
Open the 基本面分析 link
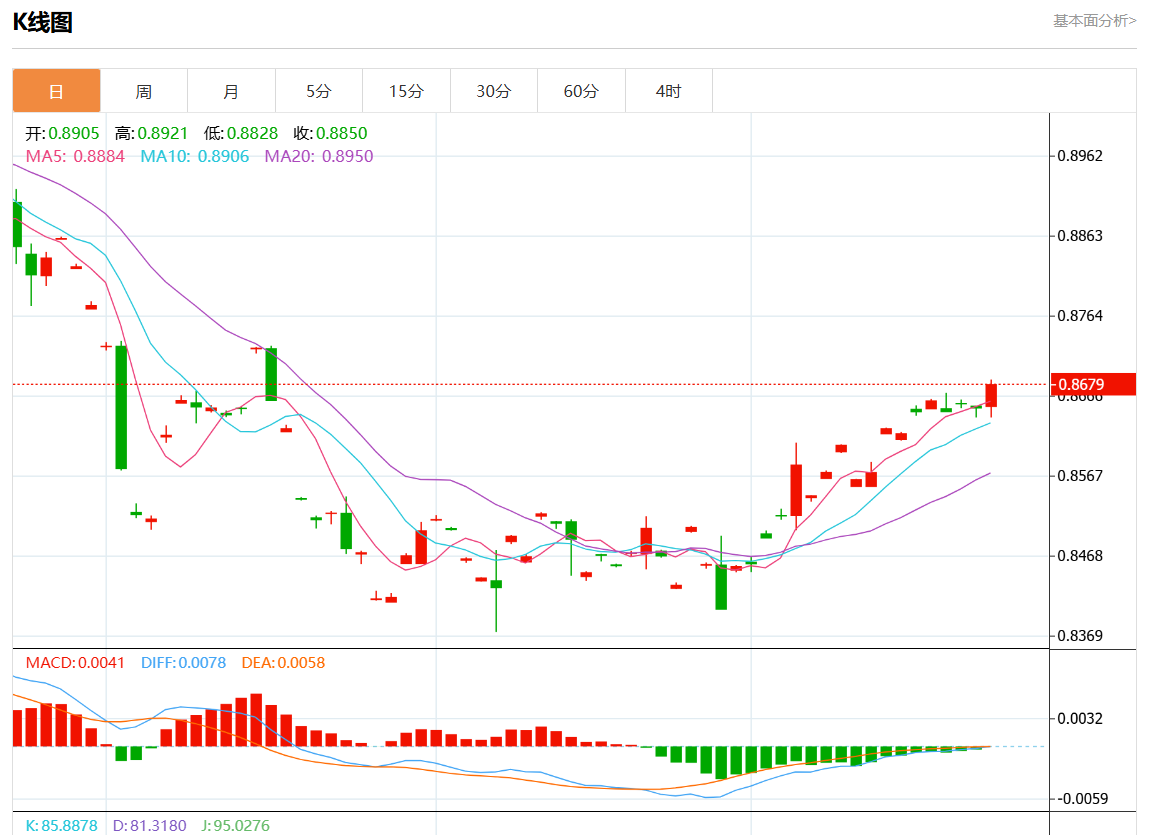coord(1094,20)
